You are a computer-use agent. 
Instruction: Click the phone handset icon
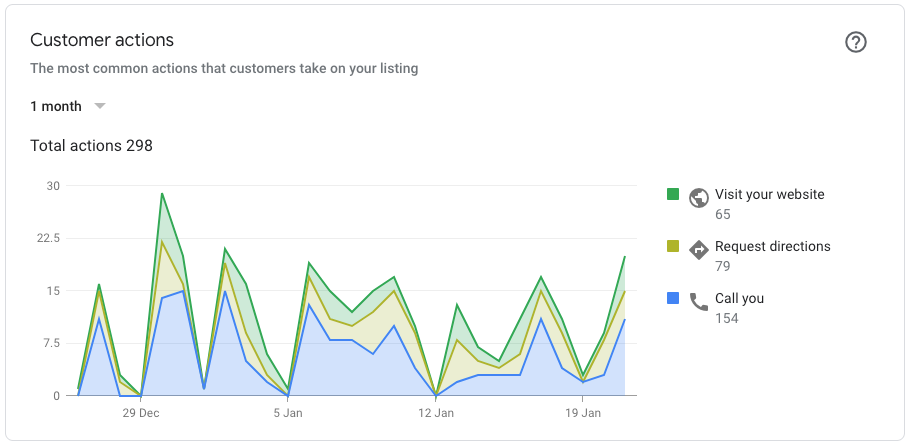(699, 302)
